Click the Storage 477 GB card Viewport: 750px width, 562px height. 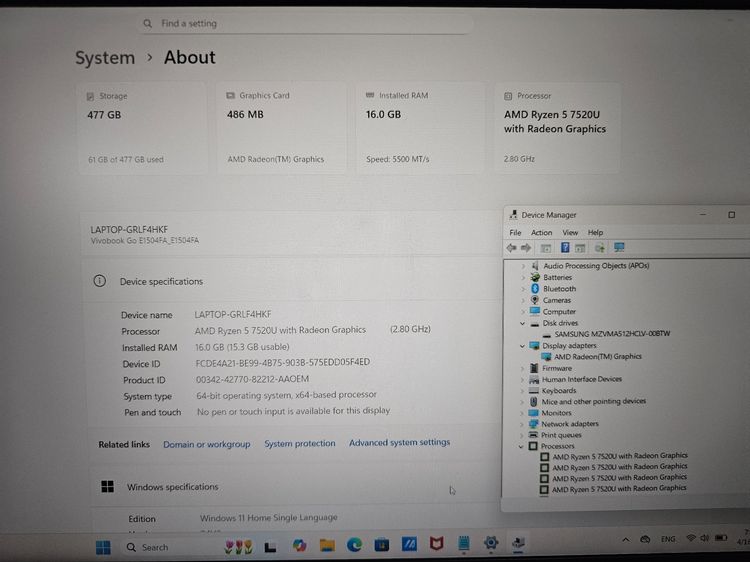[142, 128]
